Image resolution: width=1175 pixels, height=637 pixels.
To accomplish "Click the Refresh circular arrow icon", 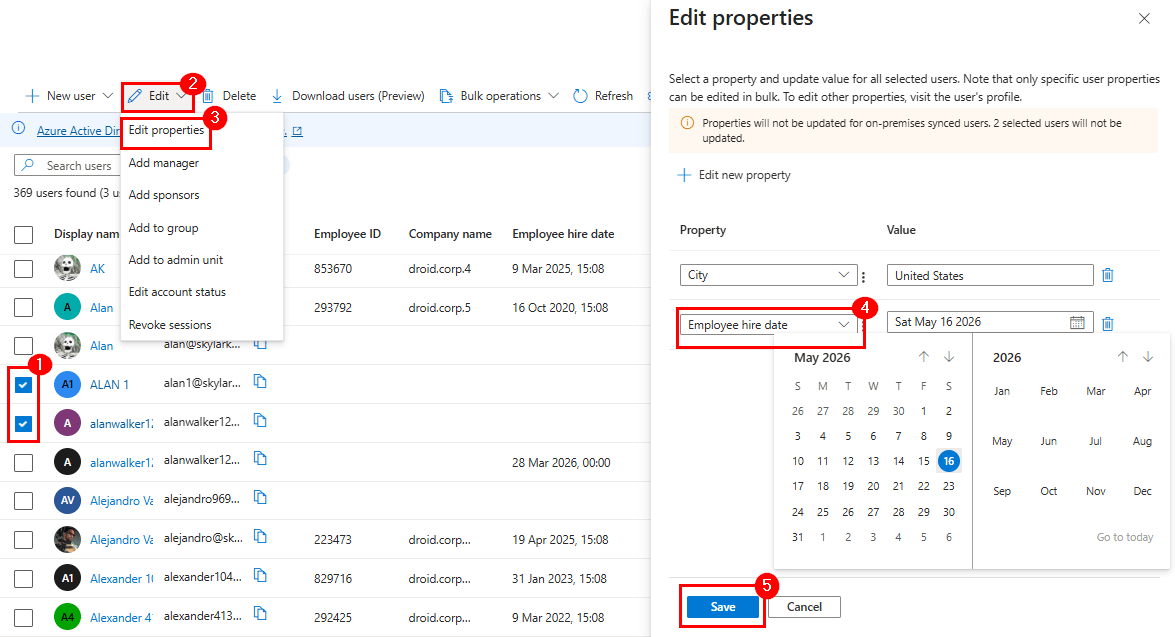I will coord(580,96).
